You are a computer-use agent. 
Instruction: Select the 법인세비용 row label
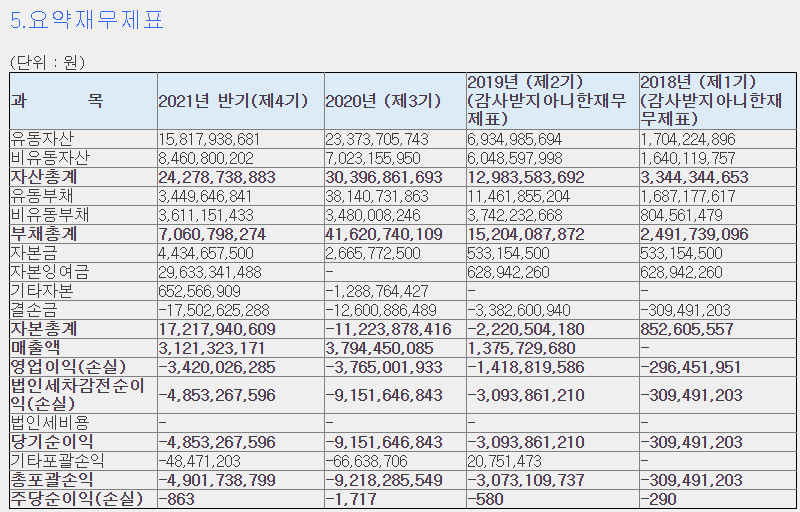click(x=50, y=423)
